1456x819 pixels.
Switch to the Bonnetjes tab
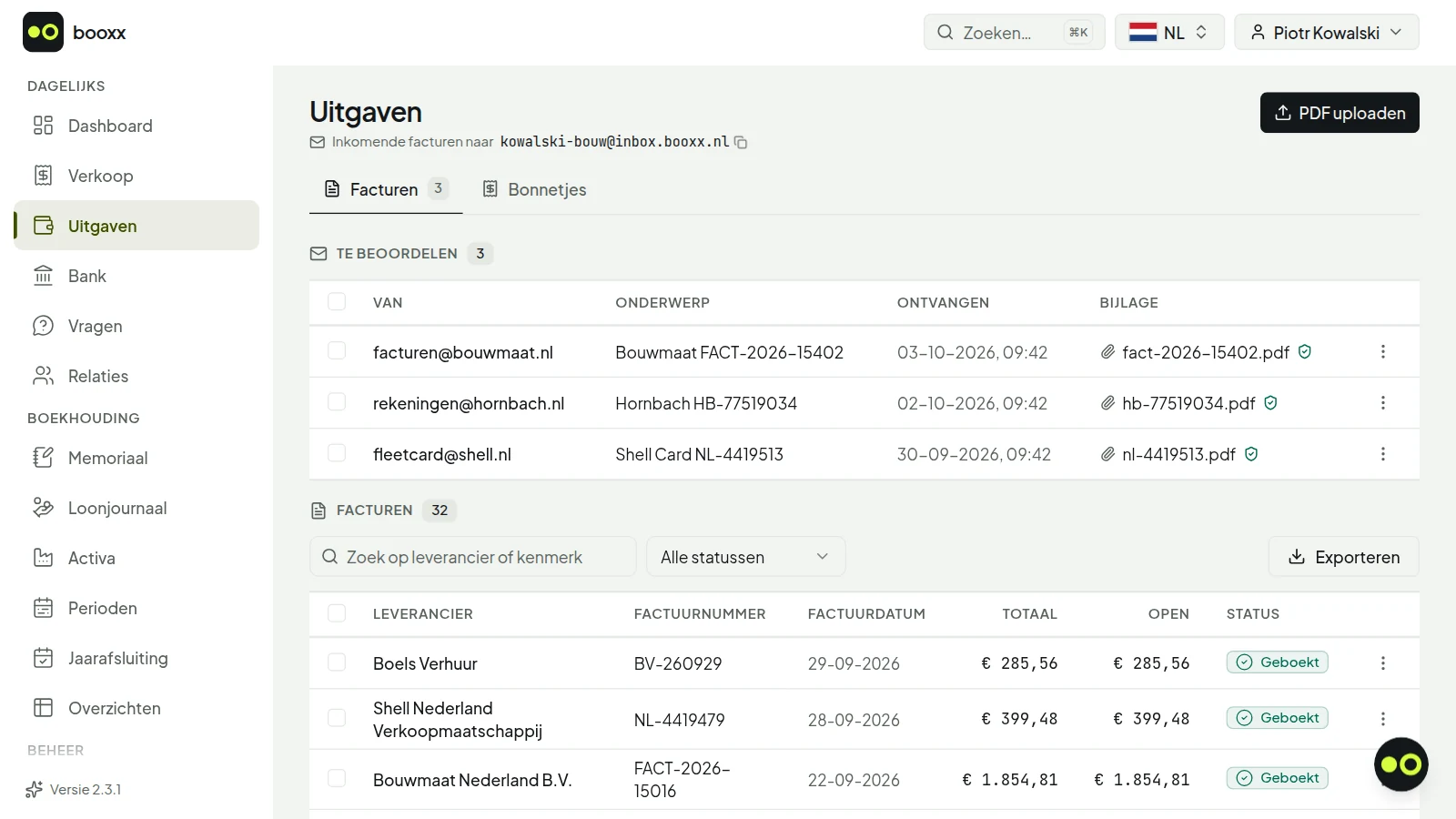click(534, 189)
